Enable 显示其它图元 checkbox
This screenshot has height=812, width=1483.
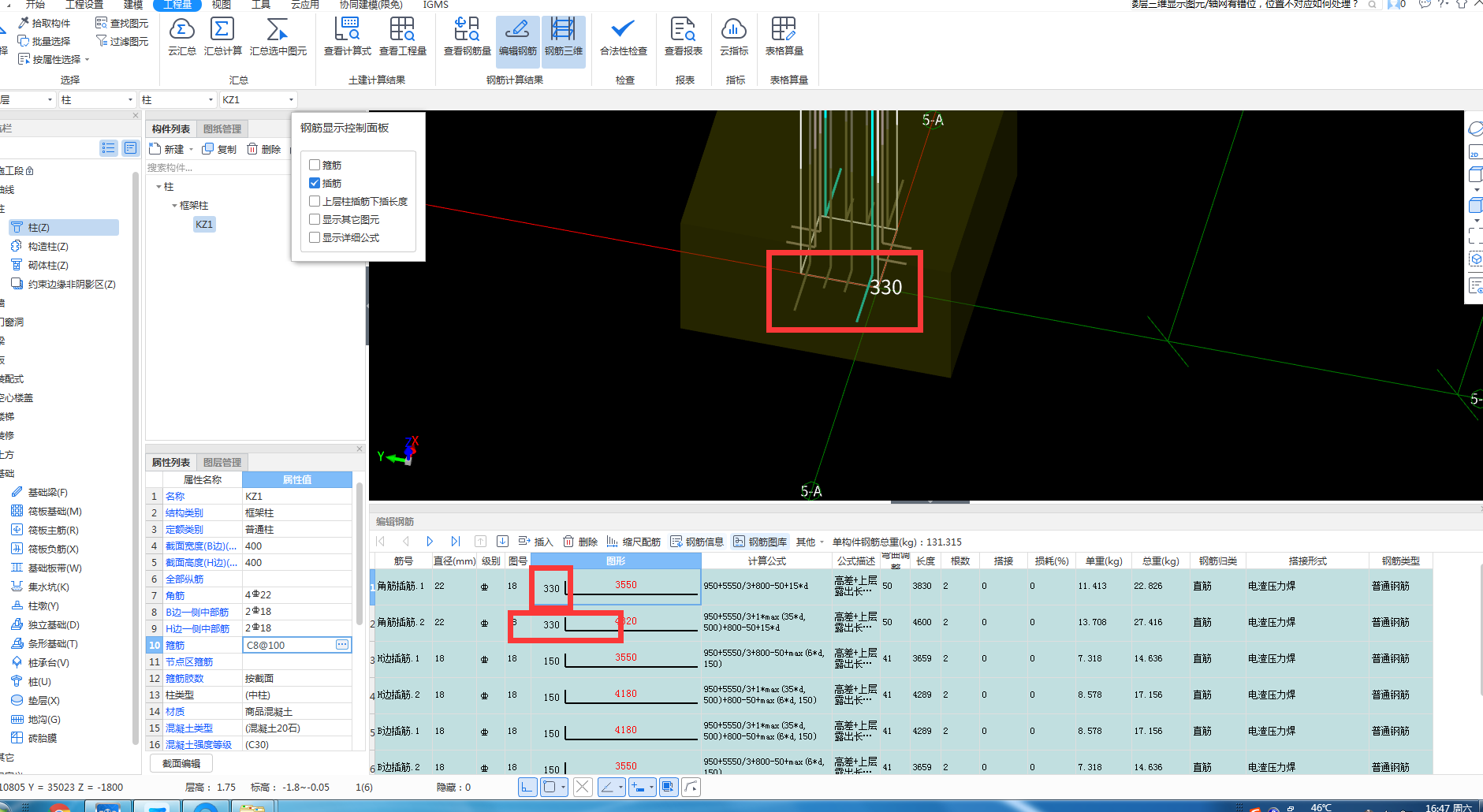tap(315, 219)
